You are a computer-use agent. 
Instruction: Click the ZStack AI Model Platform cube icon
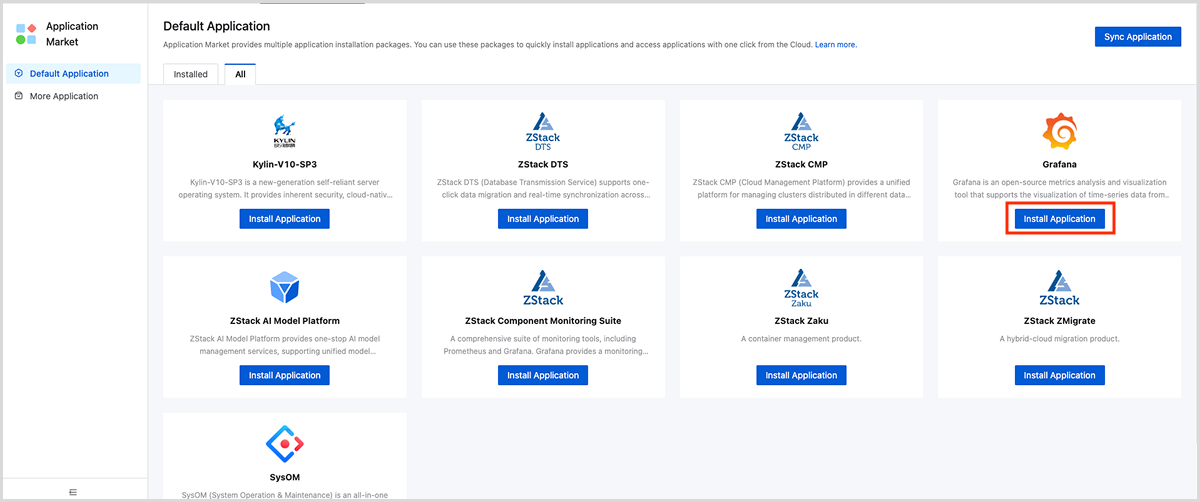point(284,288)
